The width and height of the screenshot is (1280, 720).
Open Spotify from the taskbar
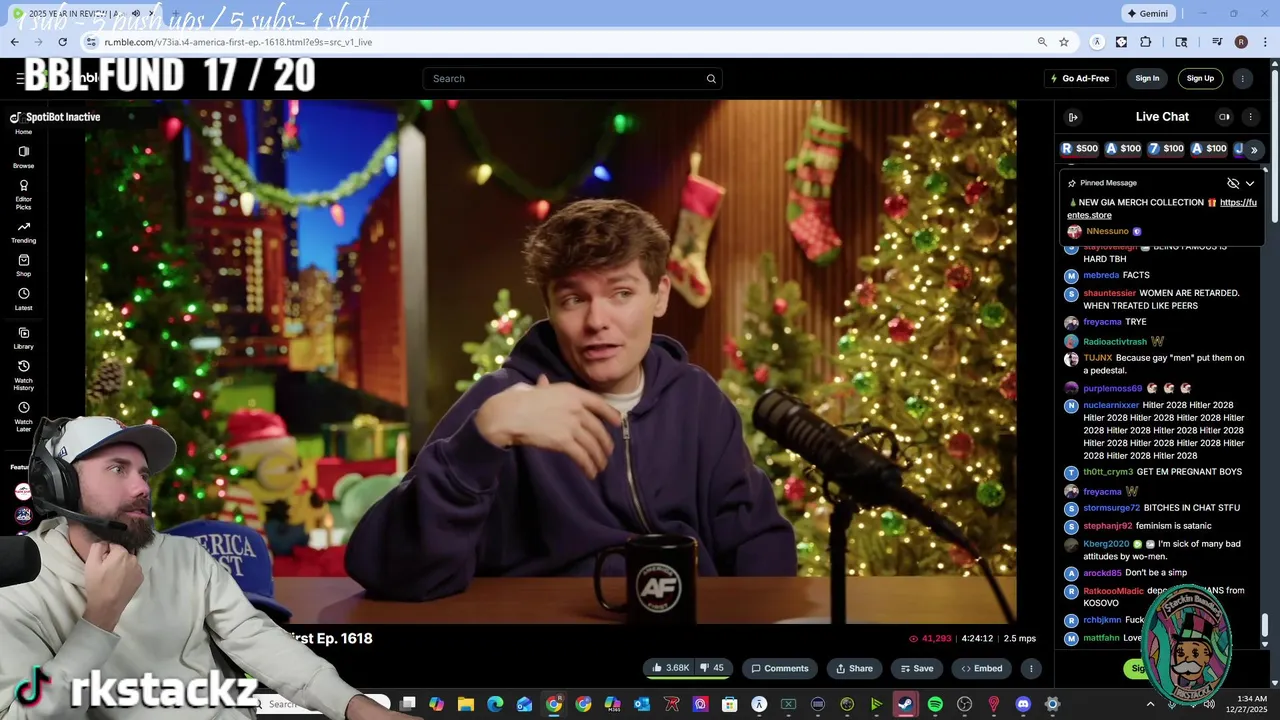tap(935, 704)
